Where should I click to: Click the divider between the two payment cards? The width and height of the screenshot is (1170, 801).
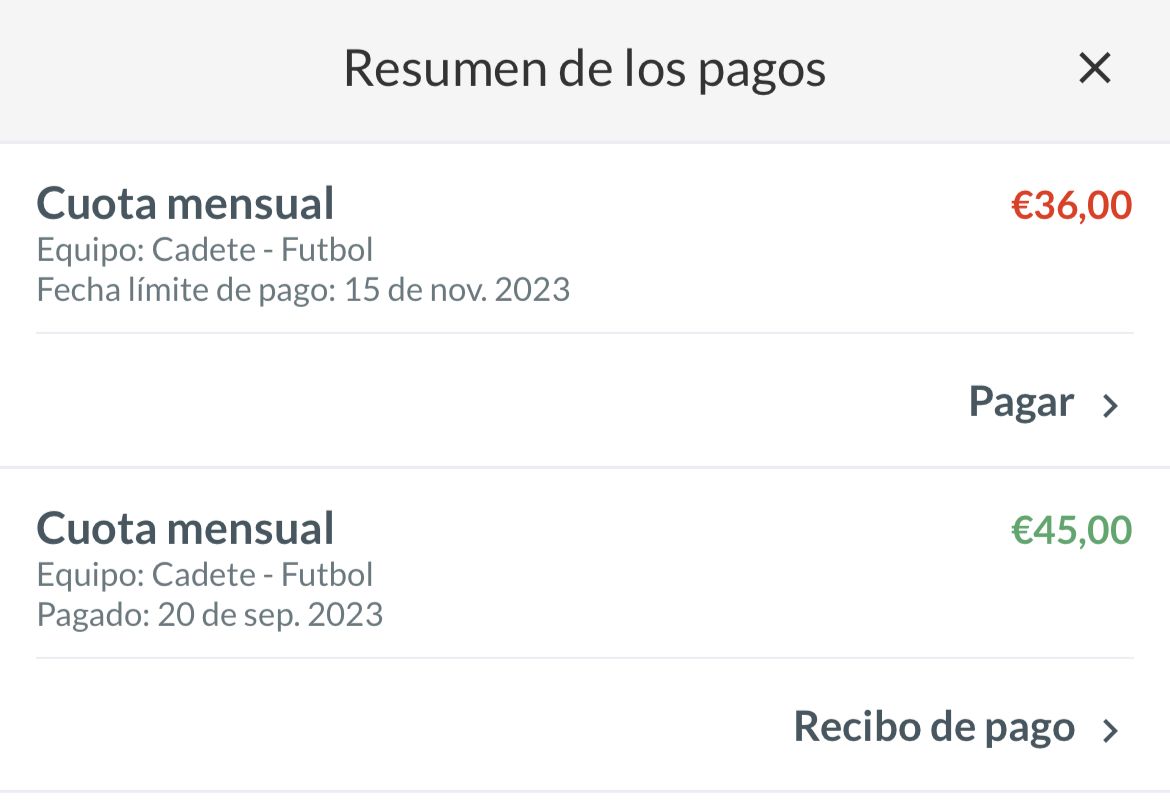[x=584, y=467]
